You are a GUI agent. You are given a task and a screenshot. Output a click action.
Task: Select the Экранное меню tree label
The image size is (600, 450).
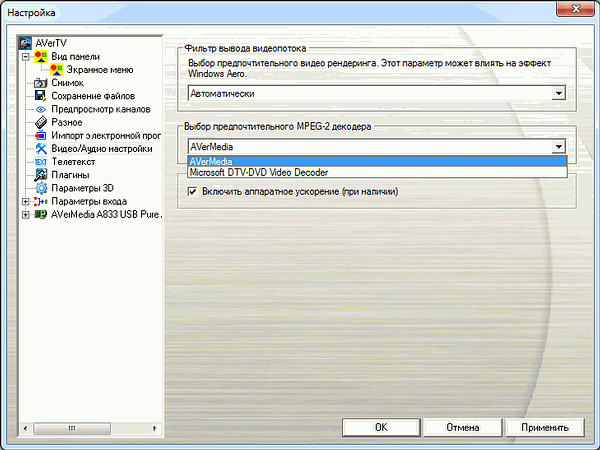[100, 70]
